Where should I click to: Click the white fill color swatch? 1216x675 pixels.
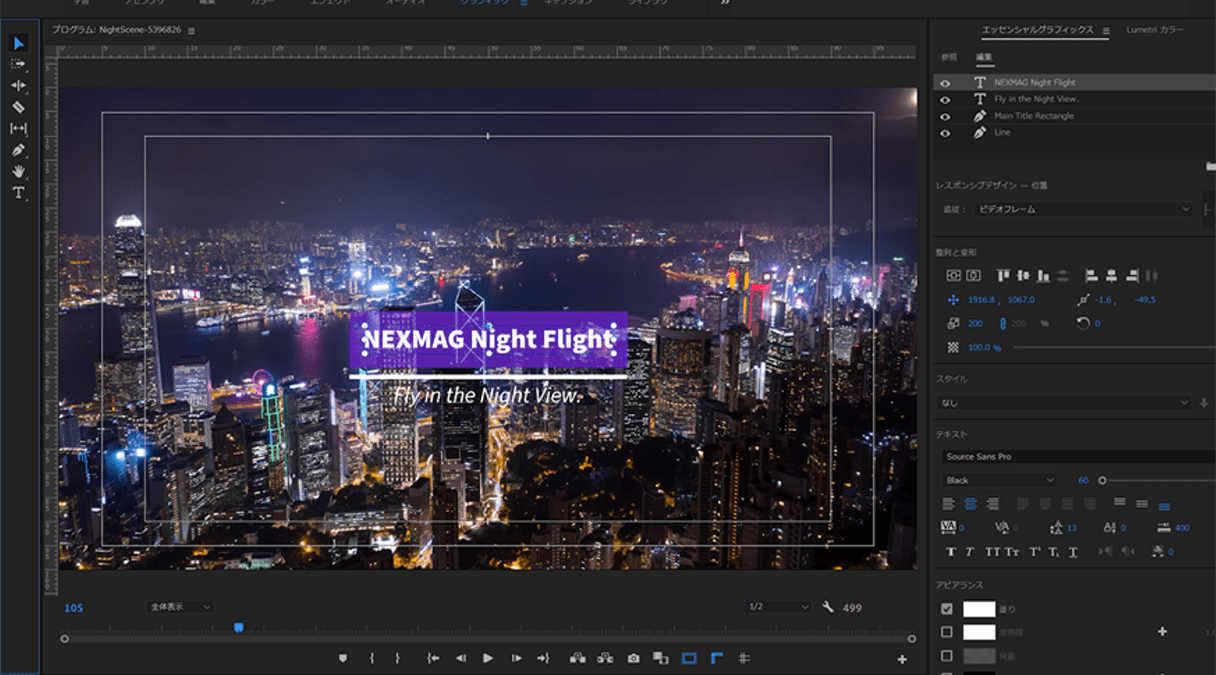coord(979,609)
